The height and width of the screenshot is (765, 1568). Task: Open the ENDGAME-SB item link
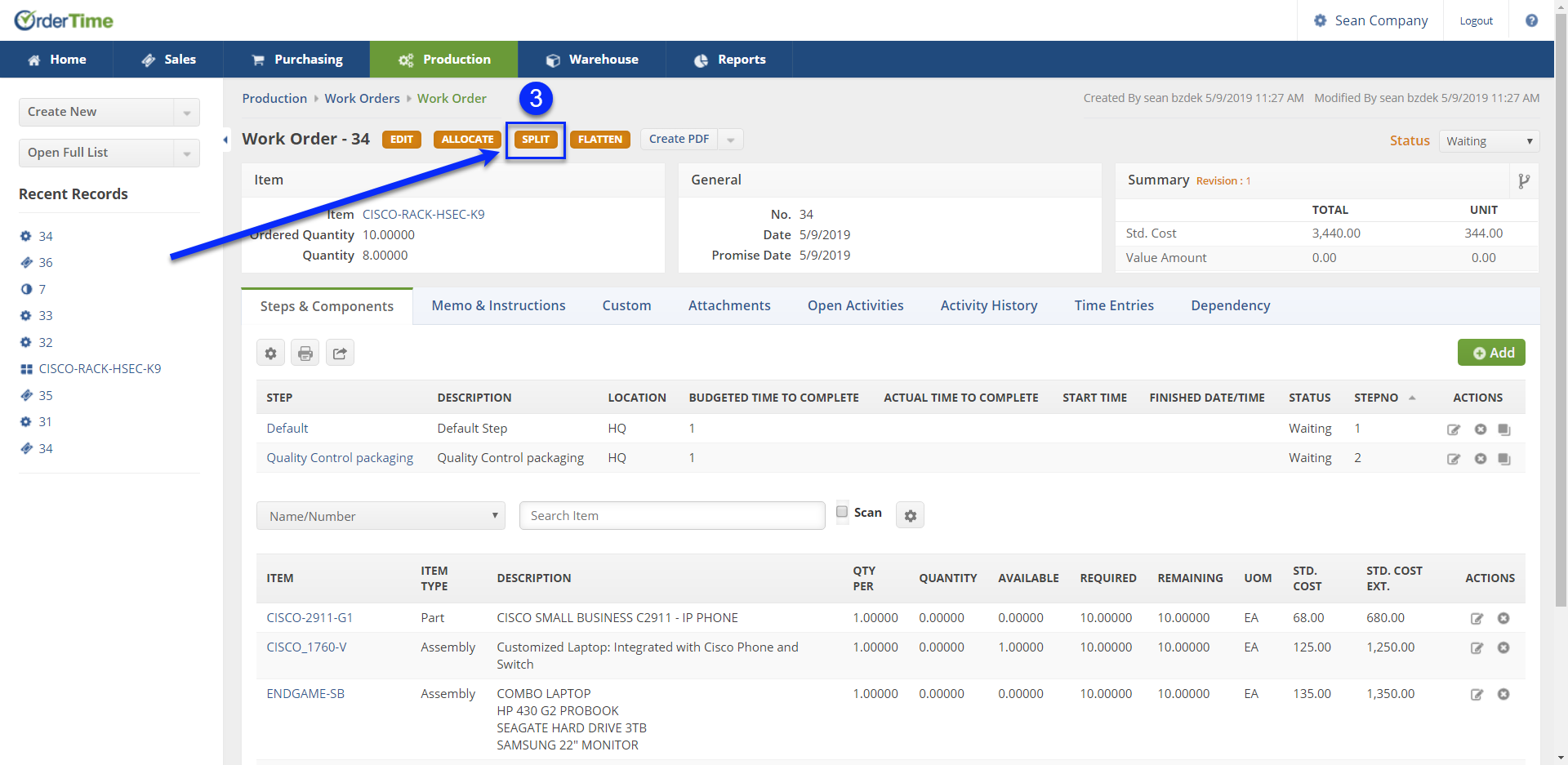coord(305,694)
